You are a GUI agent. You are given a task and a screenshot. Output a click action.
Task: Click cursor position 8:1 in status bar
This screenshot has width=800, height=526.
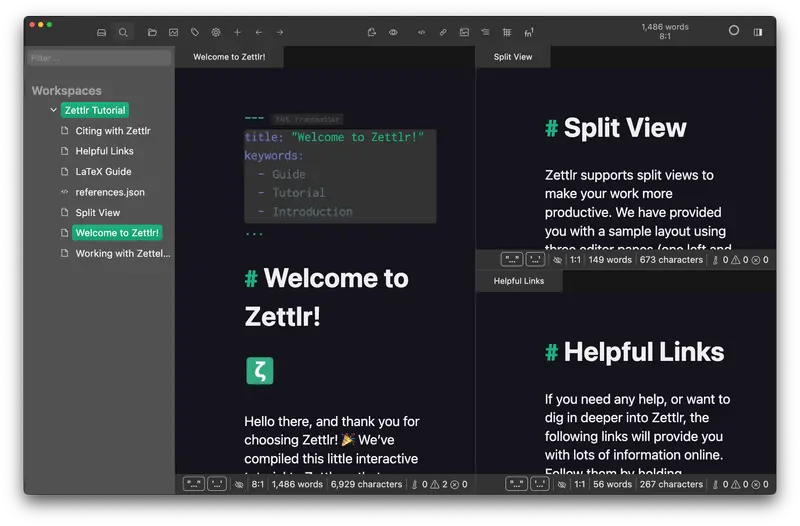(x=258, y=484)
